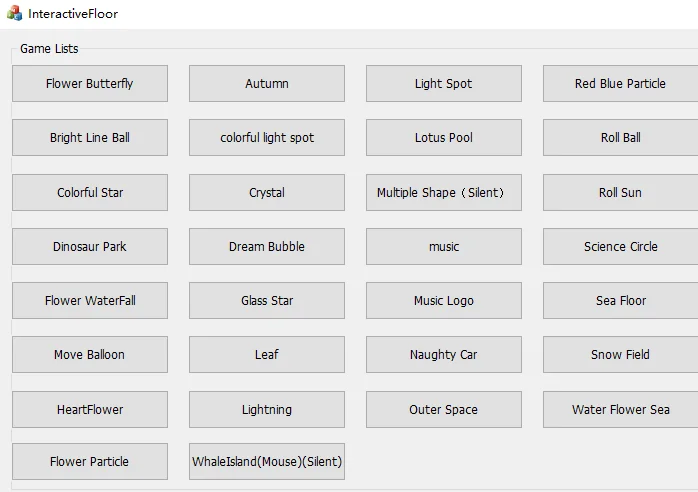Launch the Dinosaur Park game

(90, 247)
